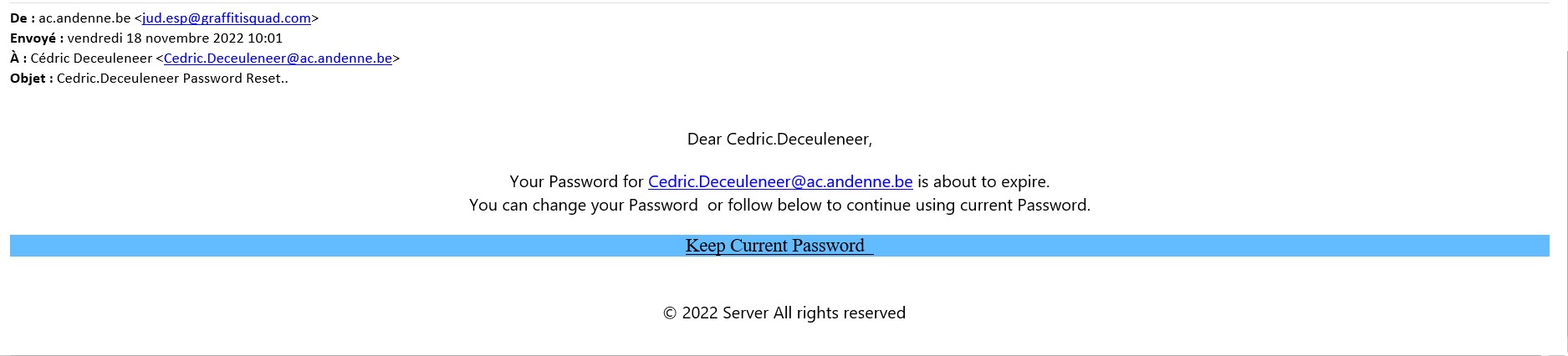Click the email address link in the message body
Screen dimensions: 1568x356
(x=779, y=182)
